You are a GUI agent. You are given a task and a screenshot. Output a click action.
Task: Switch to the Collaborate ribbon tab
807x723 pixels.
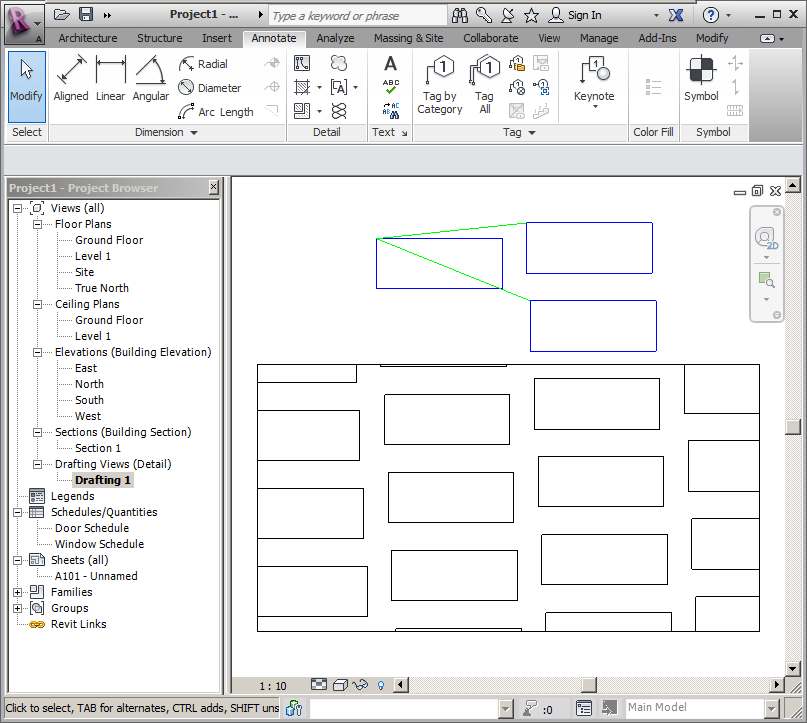click(x=490, y=38)
